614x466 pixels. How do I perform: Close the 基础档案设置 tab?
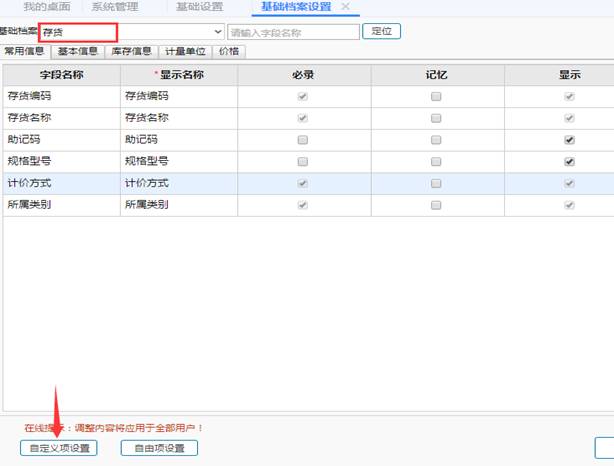(x=346, y=7)
